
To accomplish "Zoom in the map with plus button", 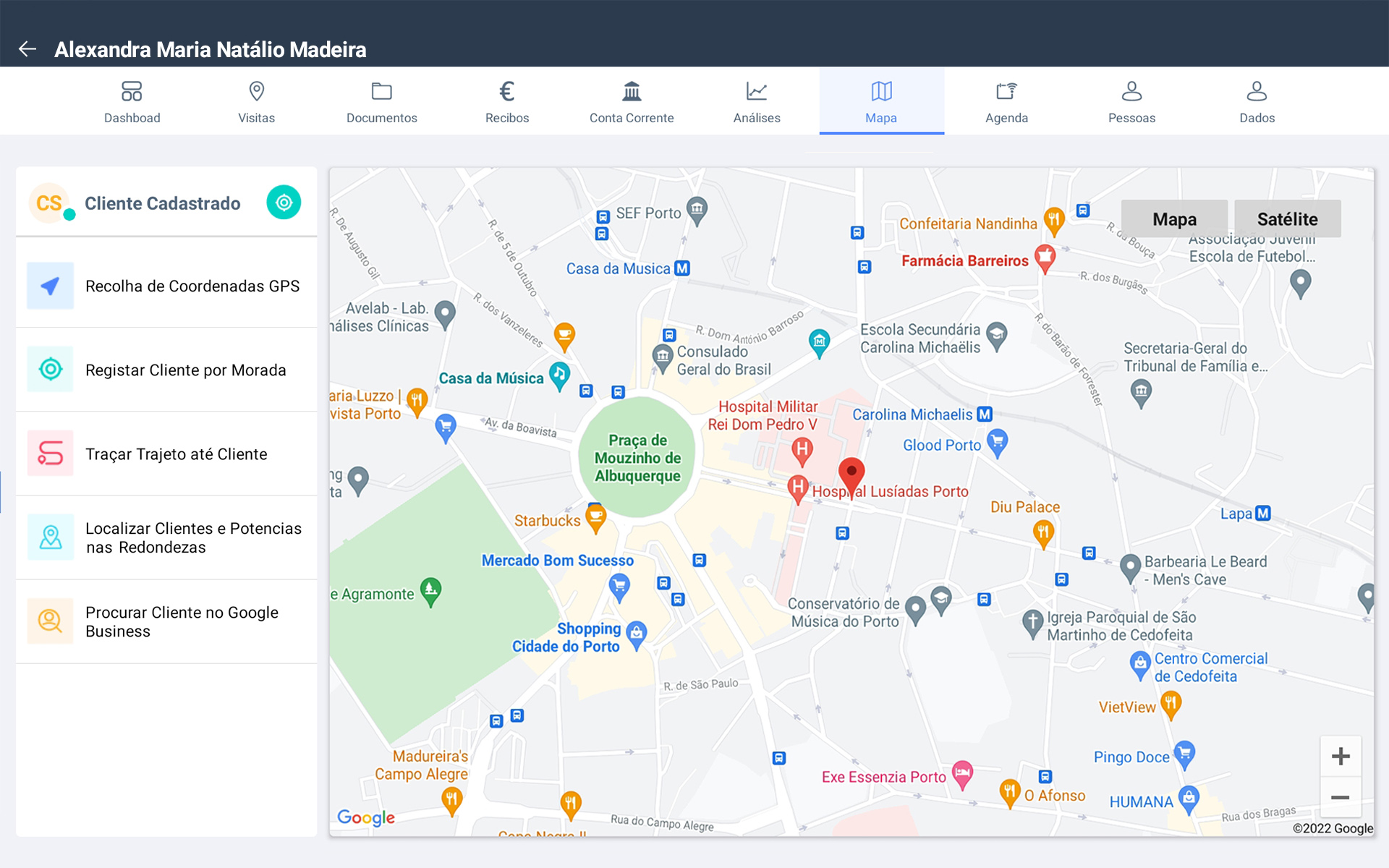I will pos(1340,757).
